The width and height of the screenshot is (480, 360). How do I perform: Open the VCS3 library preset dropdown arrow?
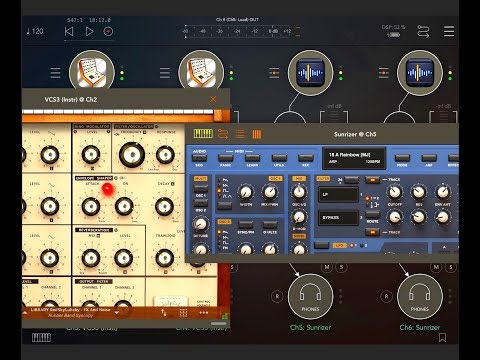tap(117, 313)
